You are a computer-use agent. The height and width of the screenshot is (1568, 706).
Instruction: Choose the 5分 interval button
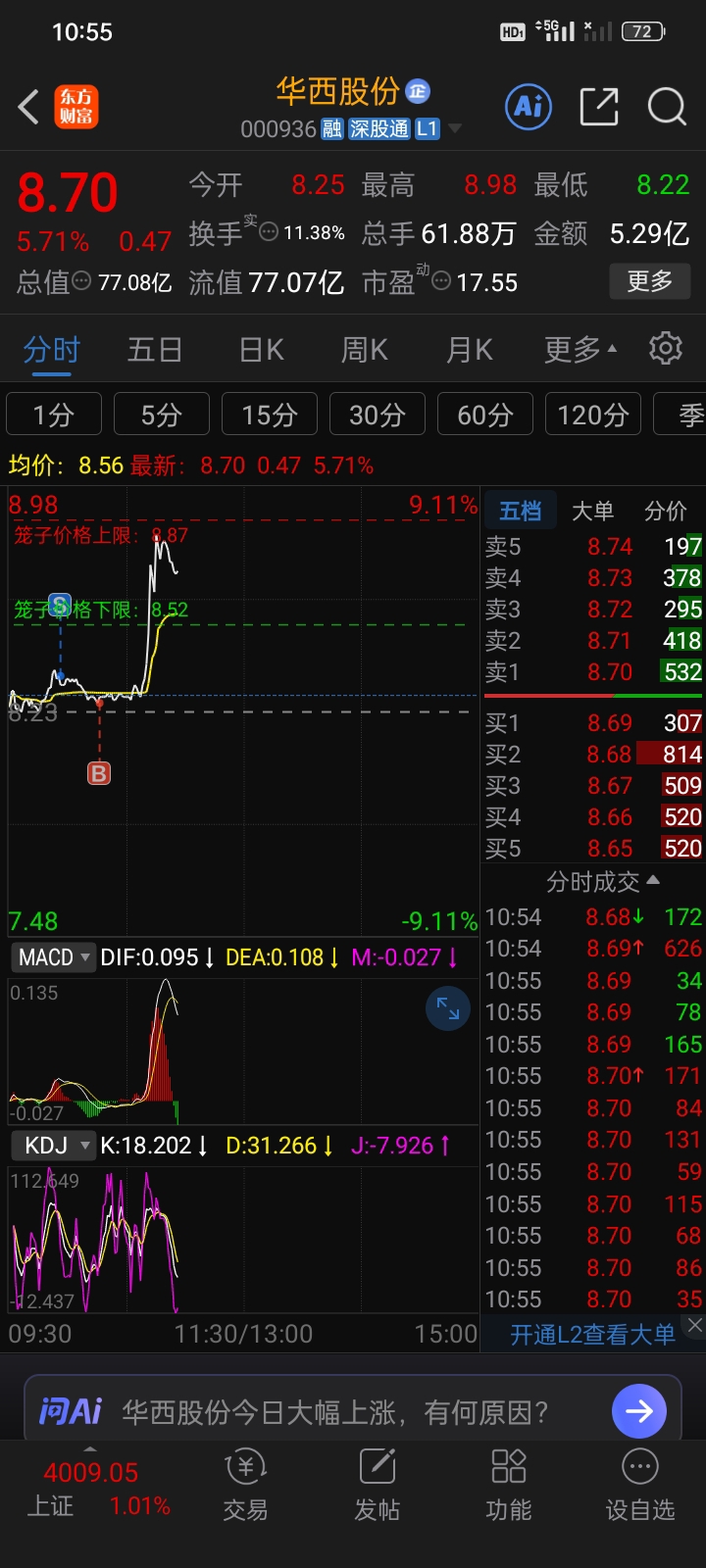162,415
